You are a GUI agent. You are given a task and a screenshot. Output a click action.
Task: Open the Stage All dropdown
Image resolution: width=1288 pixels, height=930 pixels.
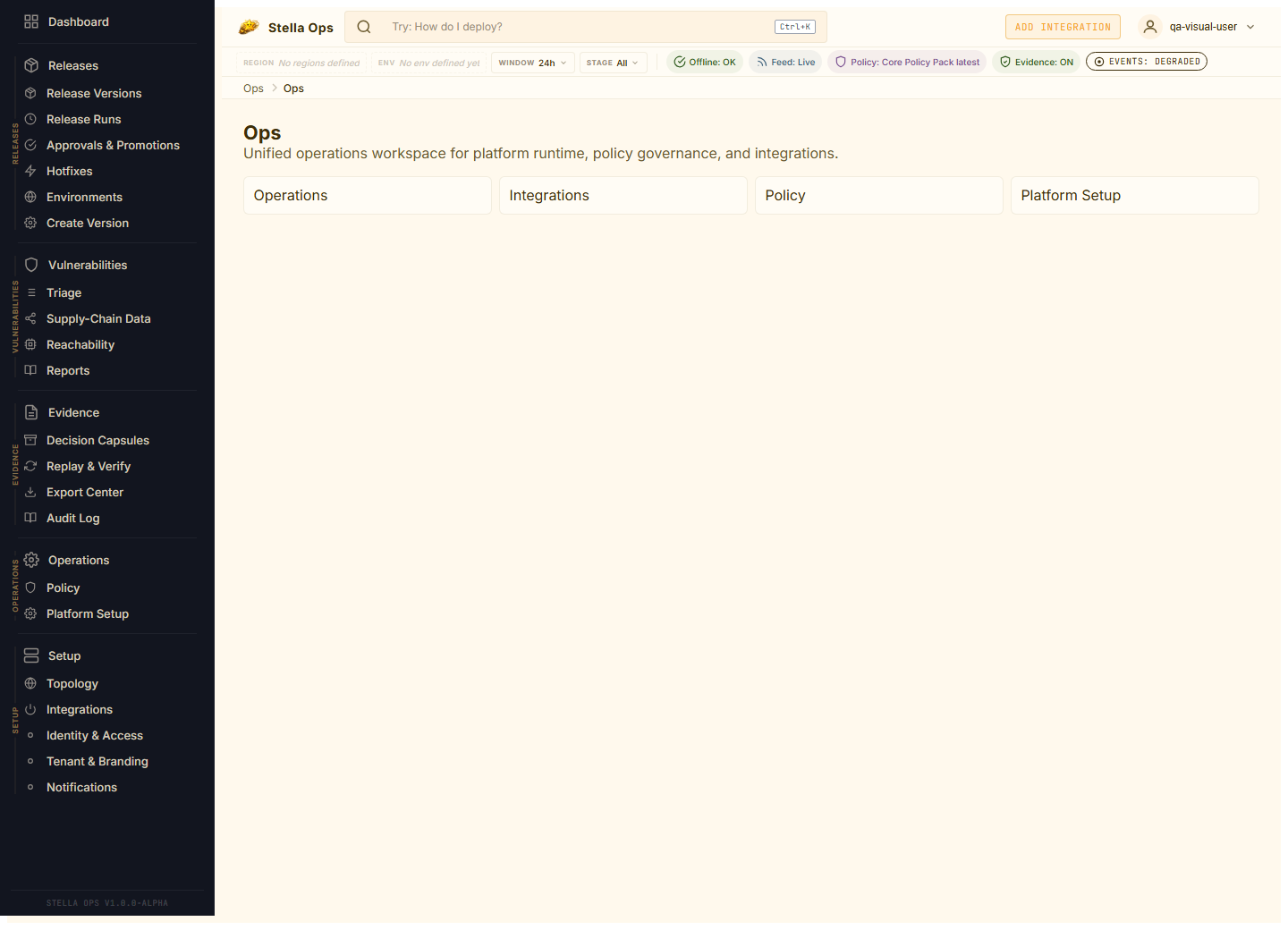tap(613, 63)
